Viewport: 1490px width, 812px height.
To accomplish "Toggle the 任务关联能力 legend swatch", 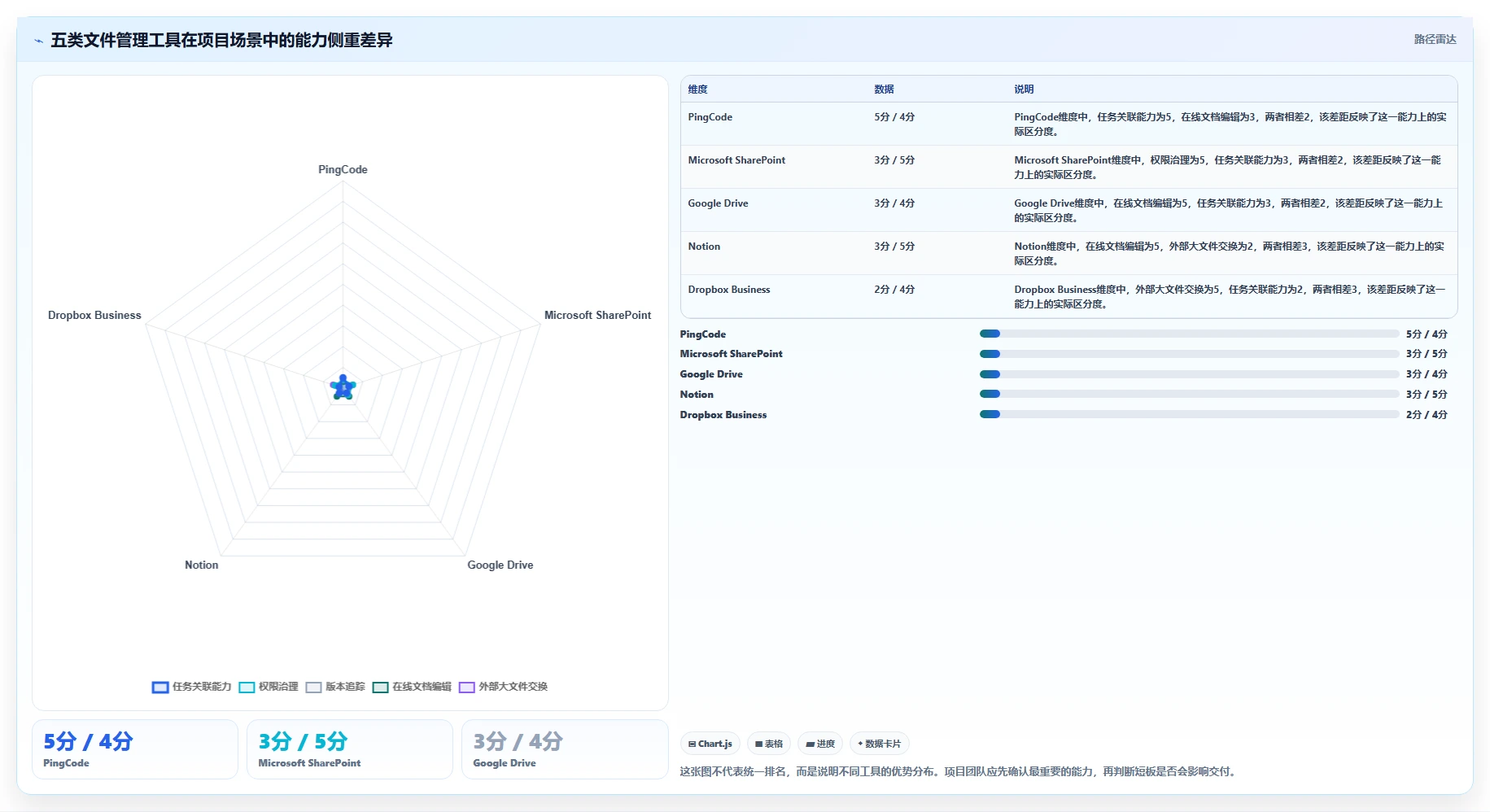I will tap(160, 688).
